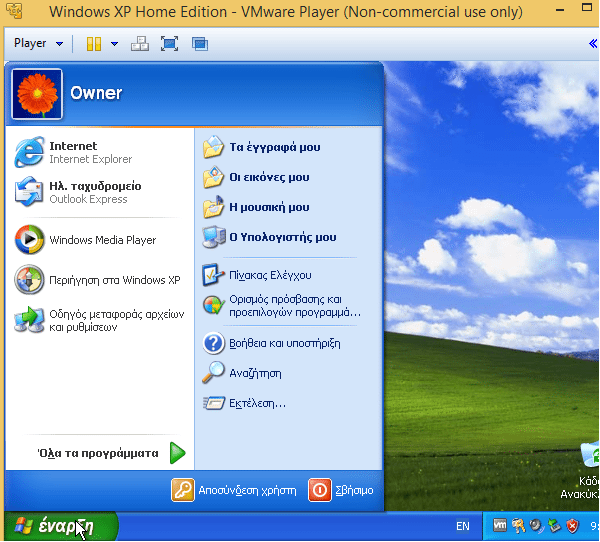The width and height of the screenshot is (600, 542).
Task: Pause the virtual machine
Action: click(x=94, y=44)
